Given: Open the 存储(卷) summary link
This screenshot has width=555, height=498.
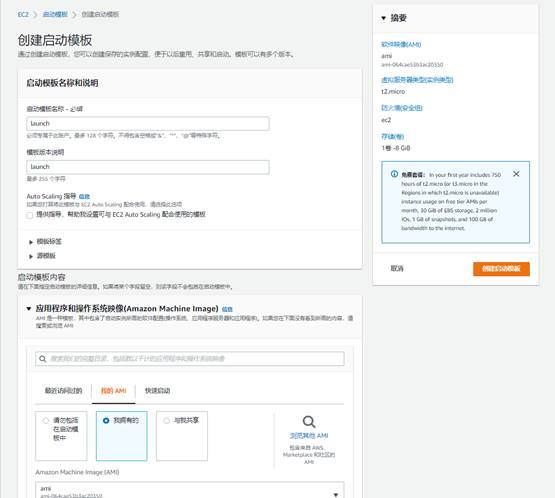Looking at the screenshot, I should click(x=393, y=137).
